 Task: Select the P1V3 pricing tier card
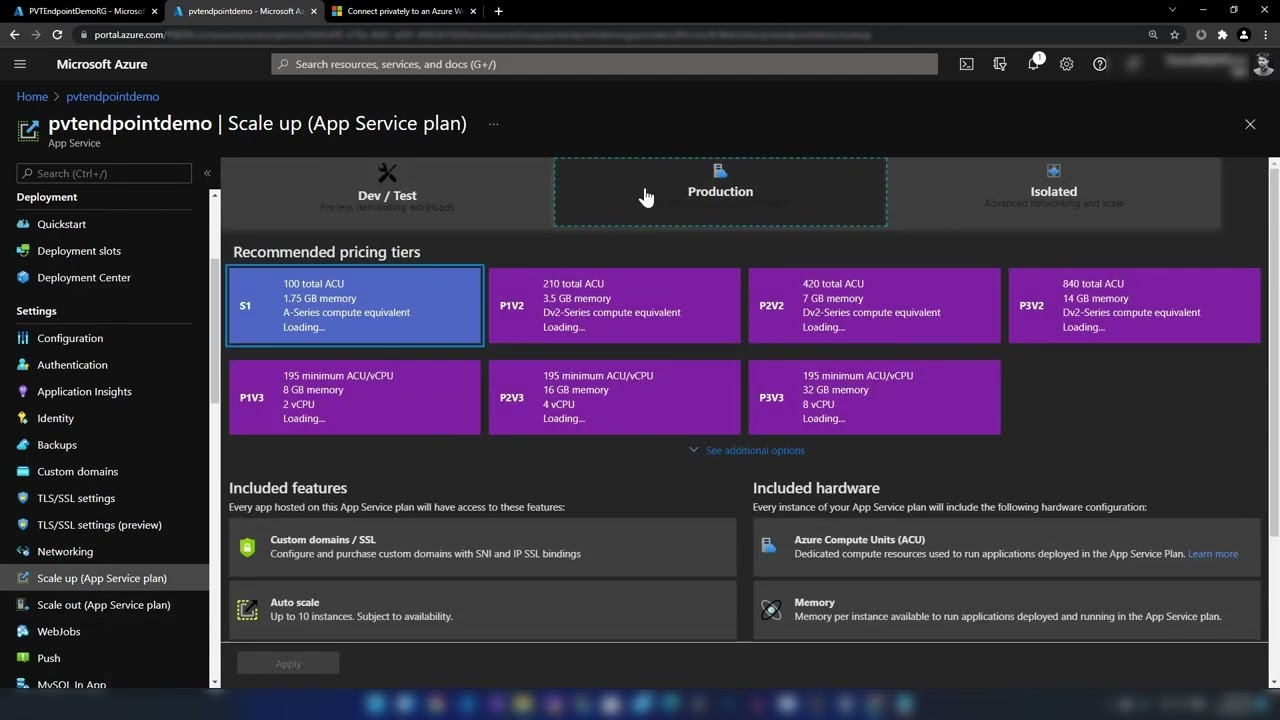click(355, 397)
